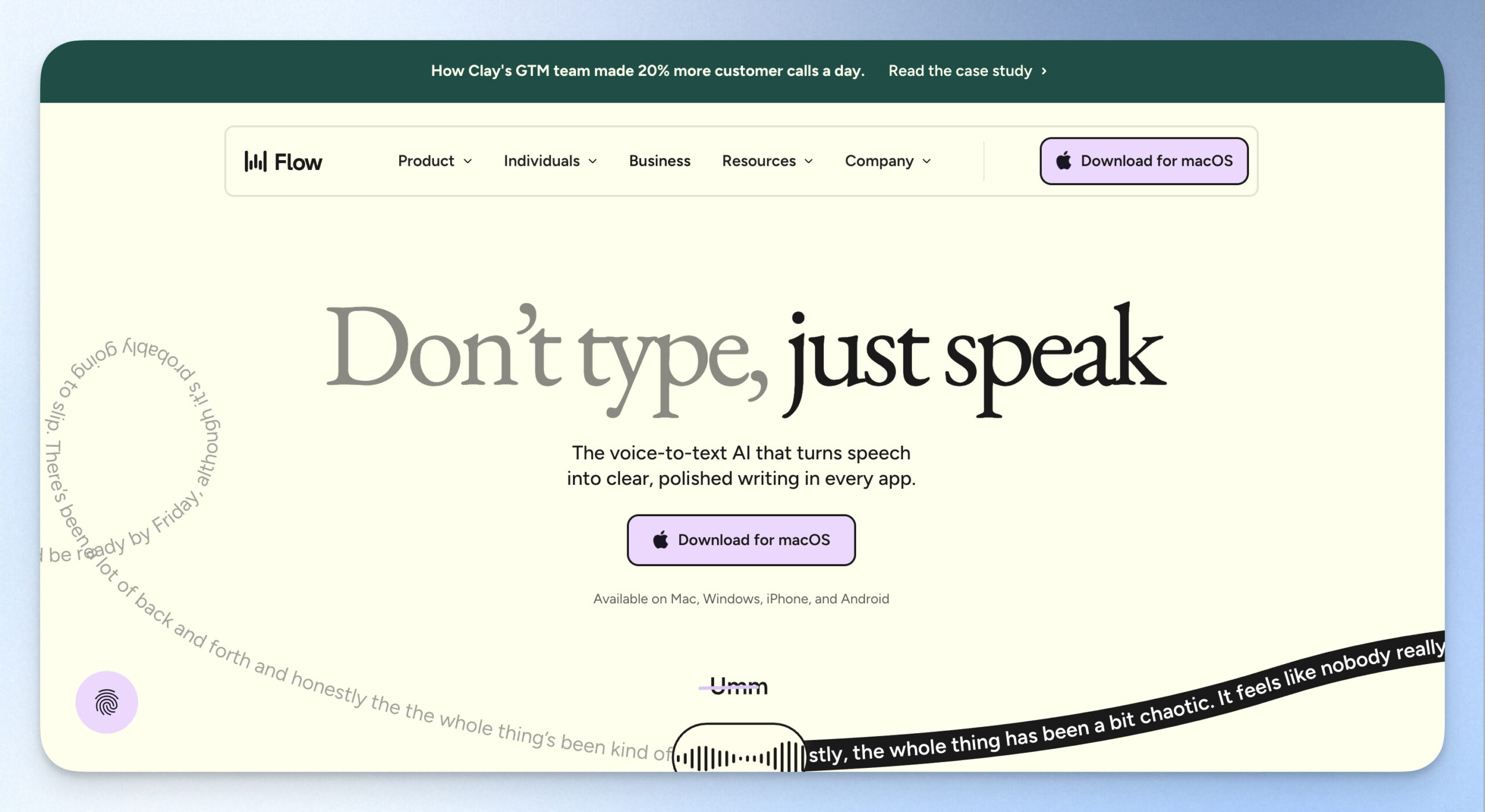Expand the Resources dropdown chevron

coord(809,161)
